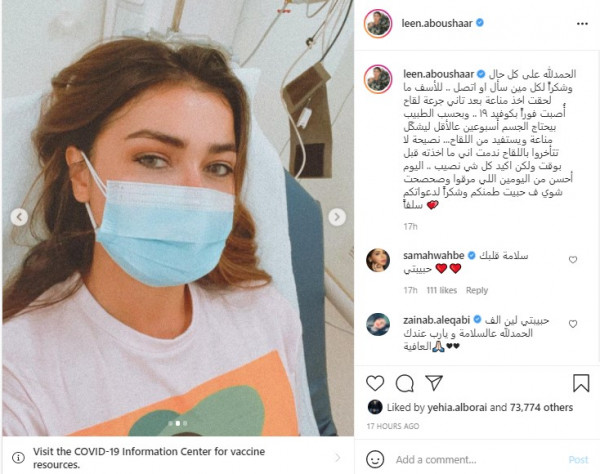Go to the previous photo arrow

point(19,217)
